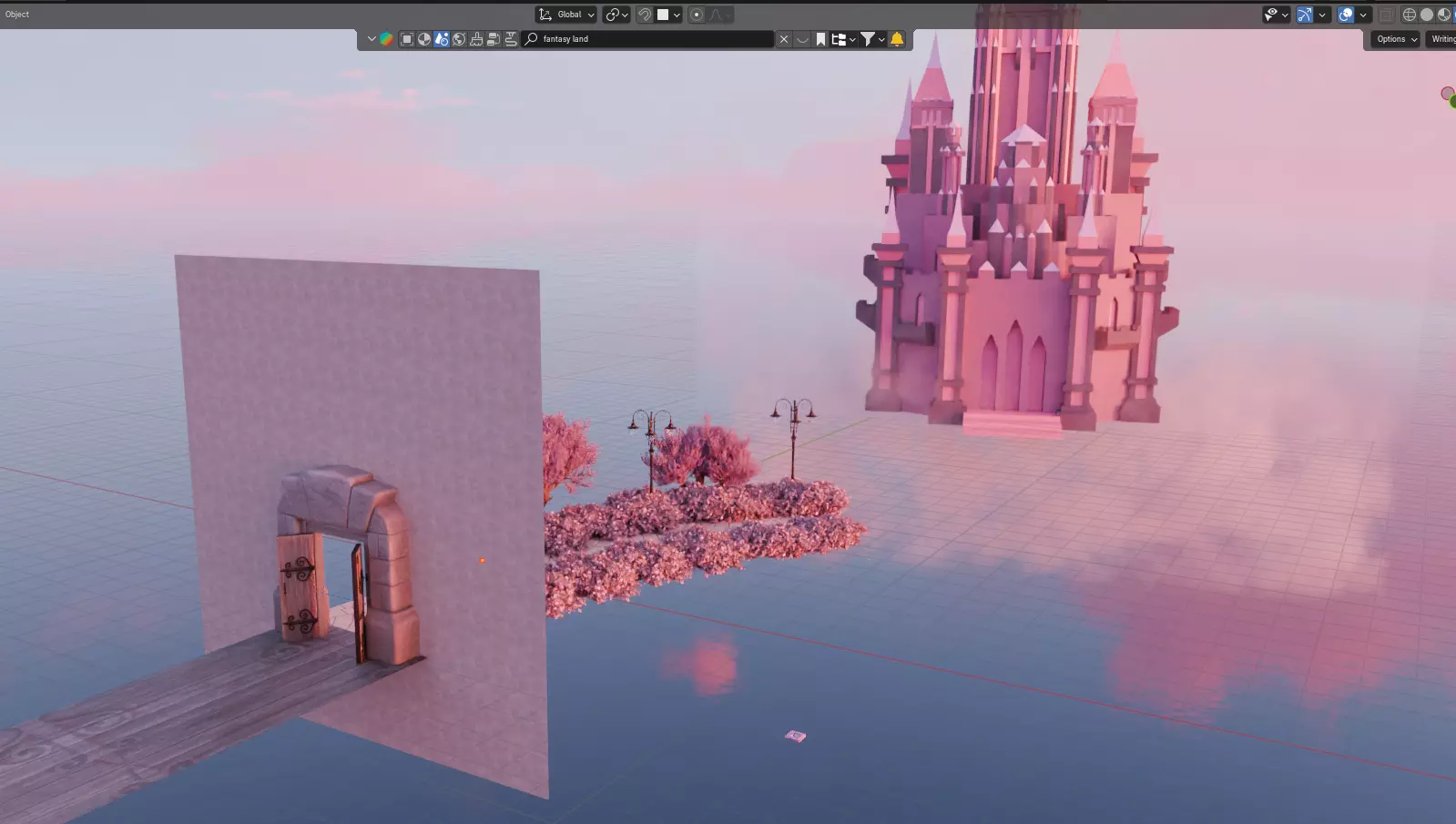Open the Global transform orientation dropdown

(x=565, y=15)
